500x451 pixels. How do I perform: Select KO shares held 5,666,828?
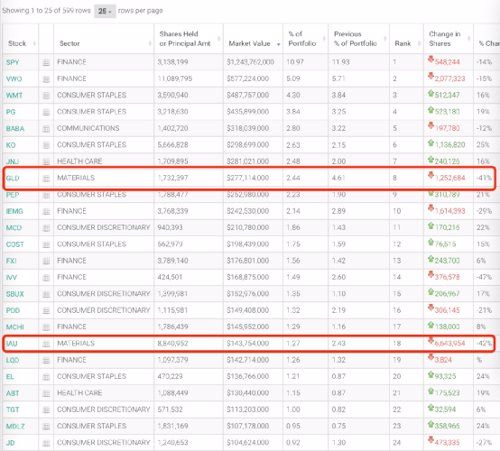click(173, 145)
